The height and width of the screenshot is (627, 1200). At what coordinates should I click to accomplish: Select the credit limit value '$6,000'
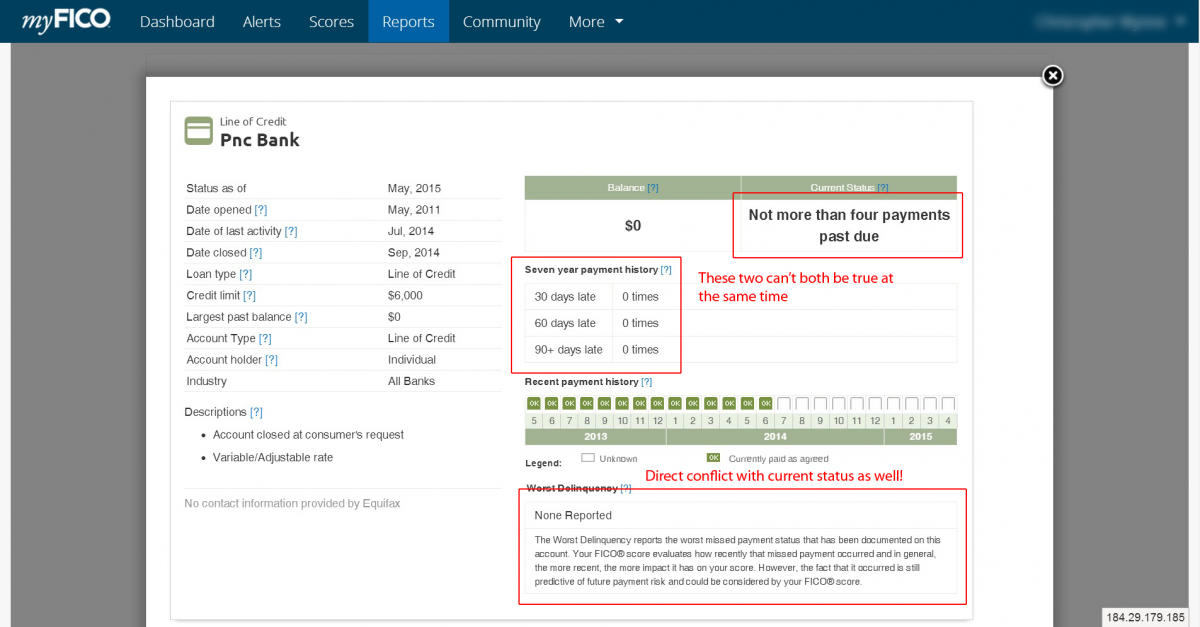tap(405, 295)
